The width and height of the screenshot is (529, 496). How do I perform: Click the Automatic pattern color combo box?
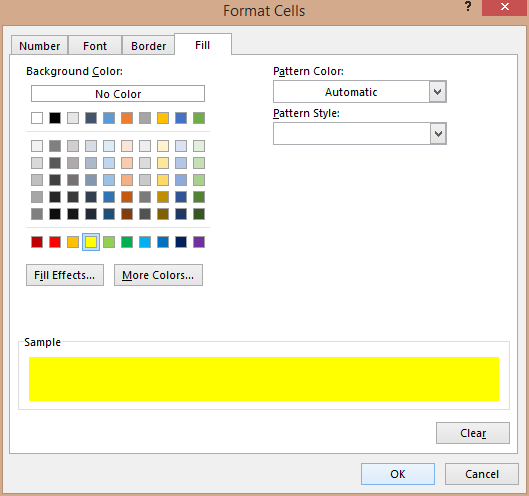pyautogui.click(x=360, y=91)
